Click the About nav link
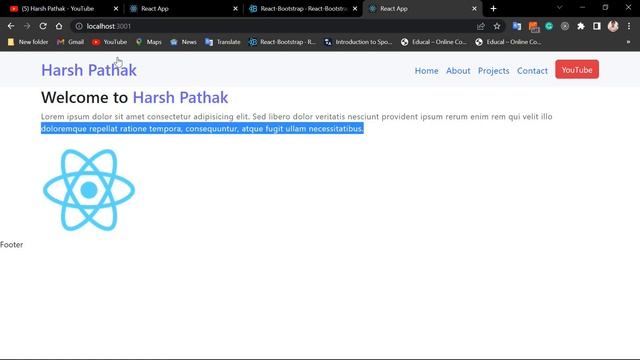 pyautogui.click(x=458, y=71)
